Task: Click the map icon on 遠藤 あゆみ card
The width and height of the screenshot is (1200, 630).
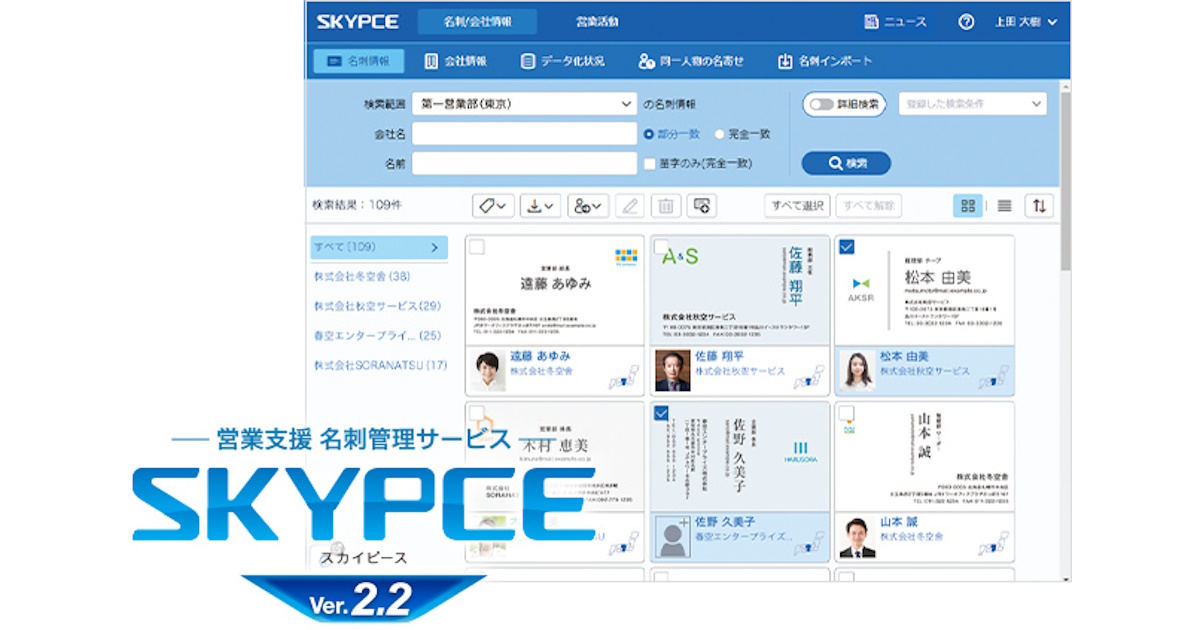Action: tap(624, 378)
